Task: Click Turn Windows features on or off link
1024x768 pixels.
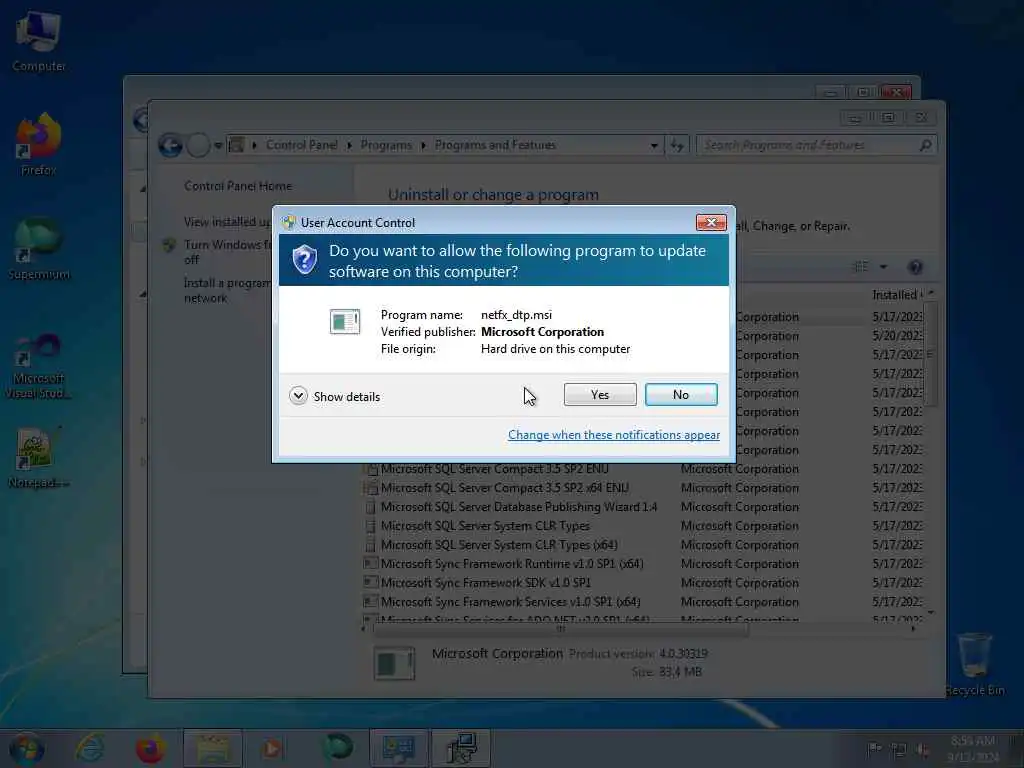Action: [x=227, y=252]
